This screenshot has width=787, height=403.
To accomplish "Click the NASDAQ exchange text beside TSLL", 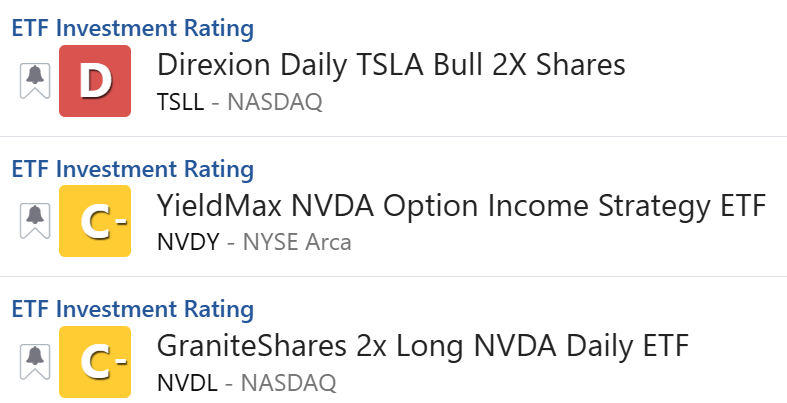I will point(275,102).
